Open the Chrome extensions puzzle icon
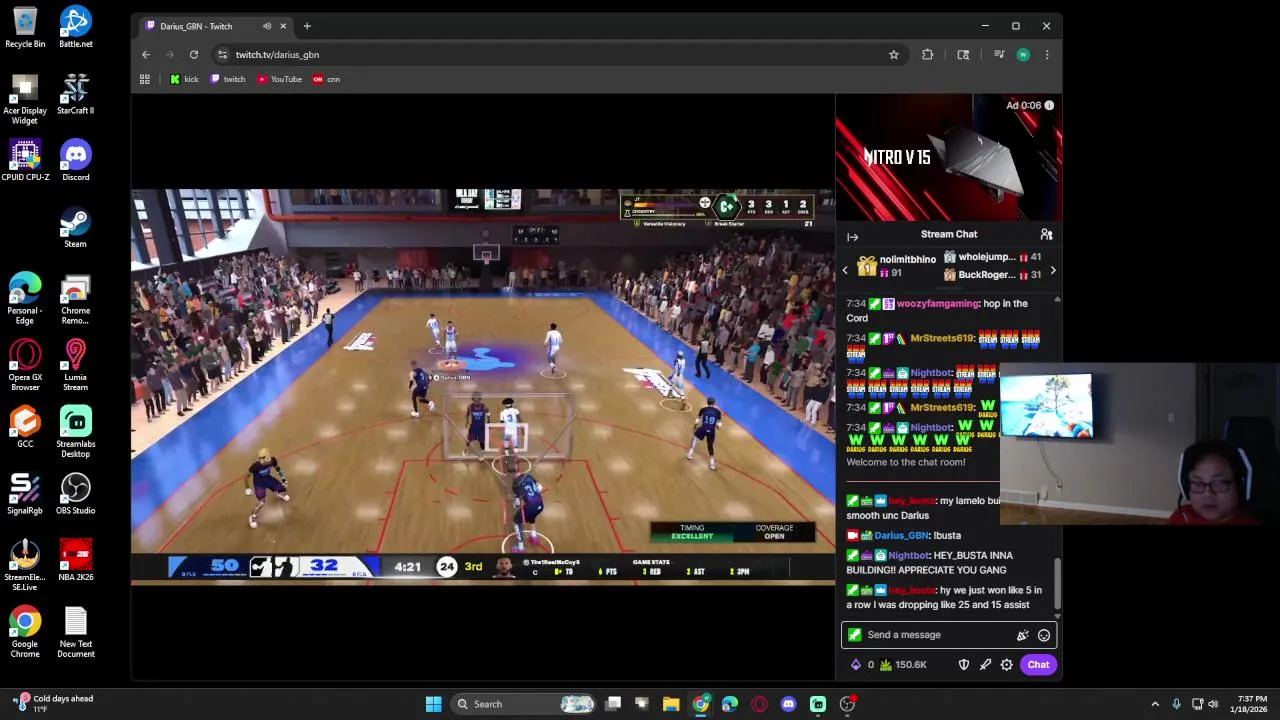Screen dimensions: 1280x720 (928, 55)
